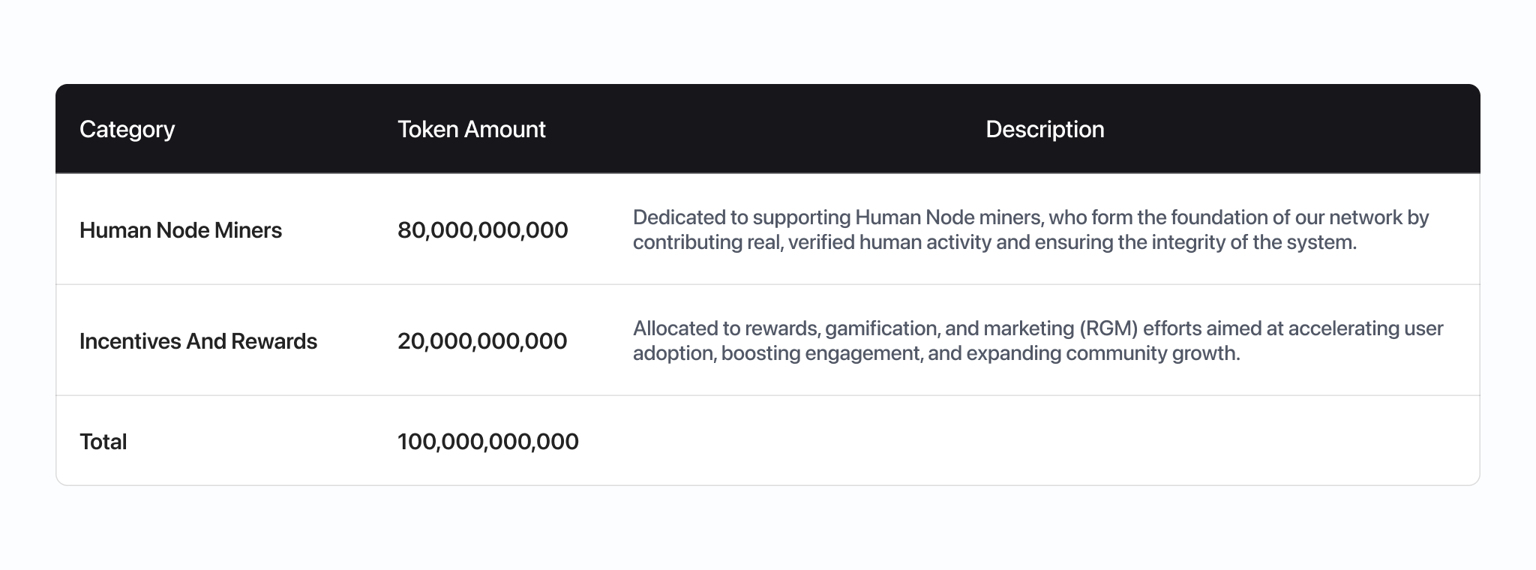This screenshot has height=570, width=1536.
Task: Click the 100,000,000,000 total amount
Action: coord(488,441)
